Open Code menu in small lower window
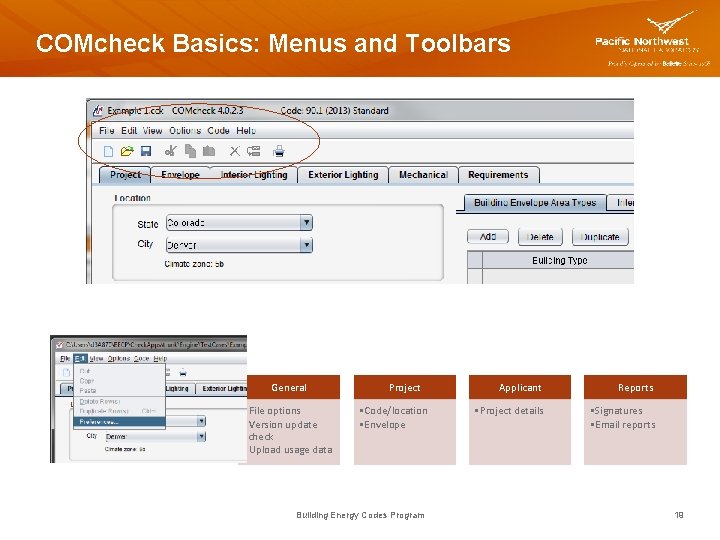Viewport: 720px width, 540px height. (141, 358)
